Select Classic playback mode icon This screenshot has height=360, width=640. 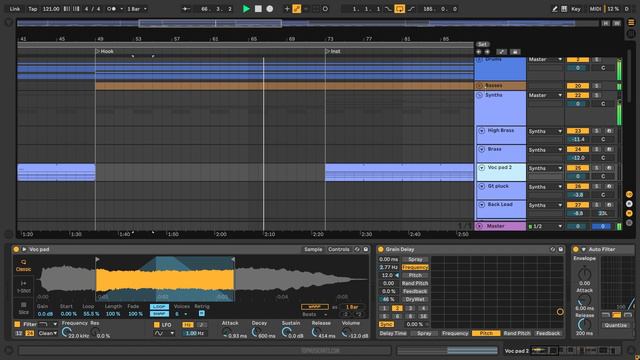(23, 265)
